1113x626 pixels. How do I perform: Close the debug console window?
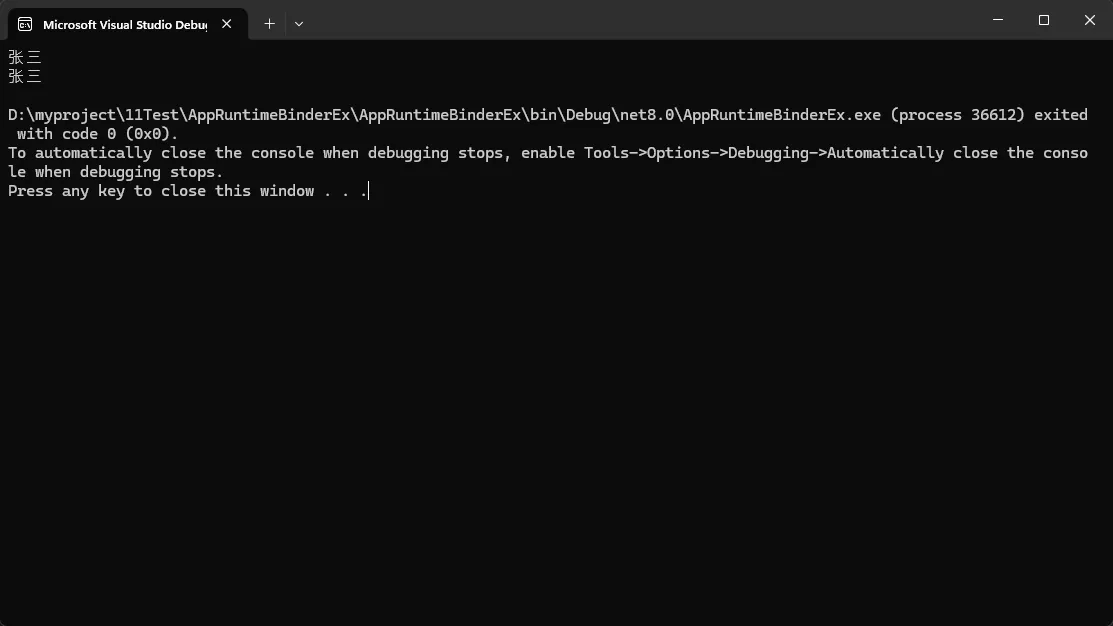click(x=1089, y=20)
